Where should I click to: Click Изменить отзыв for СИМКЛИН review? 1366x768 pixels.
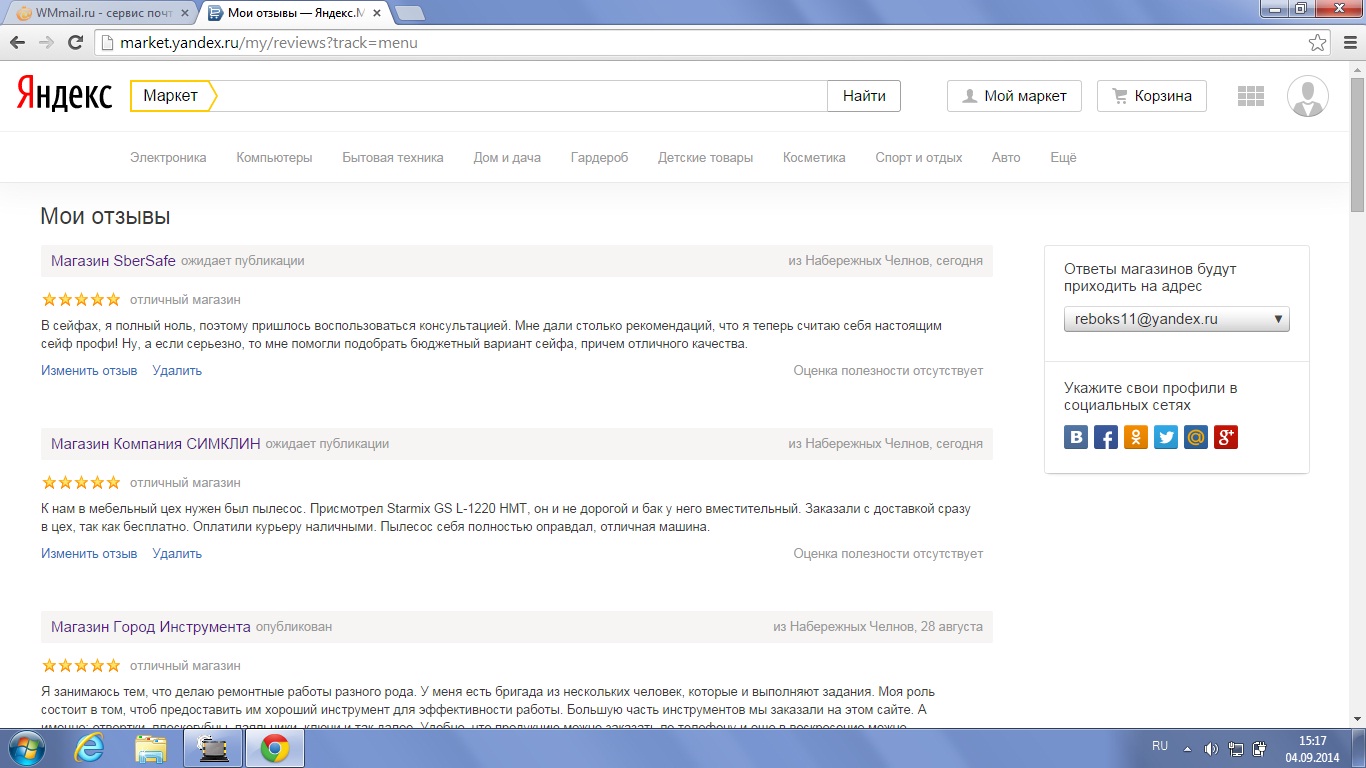tap(89, 553)
